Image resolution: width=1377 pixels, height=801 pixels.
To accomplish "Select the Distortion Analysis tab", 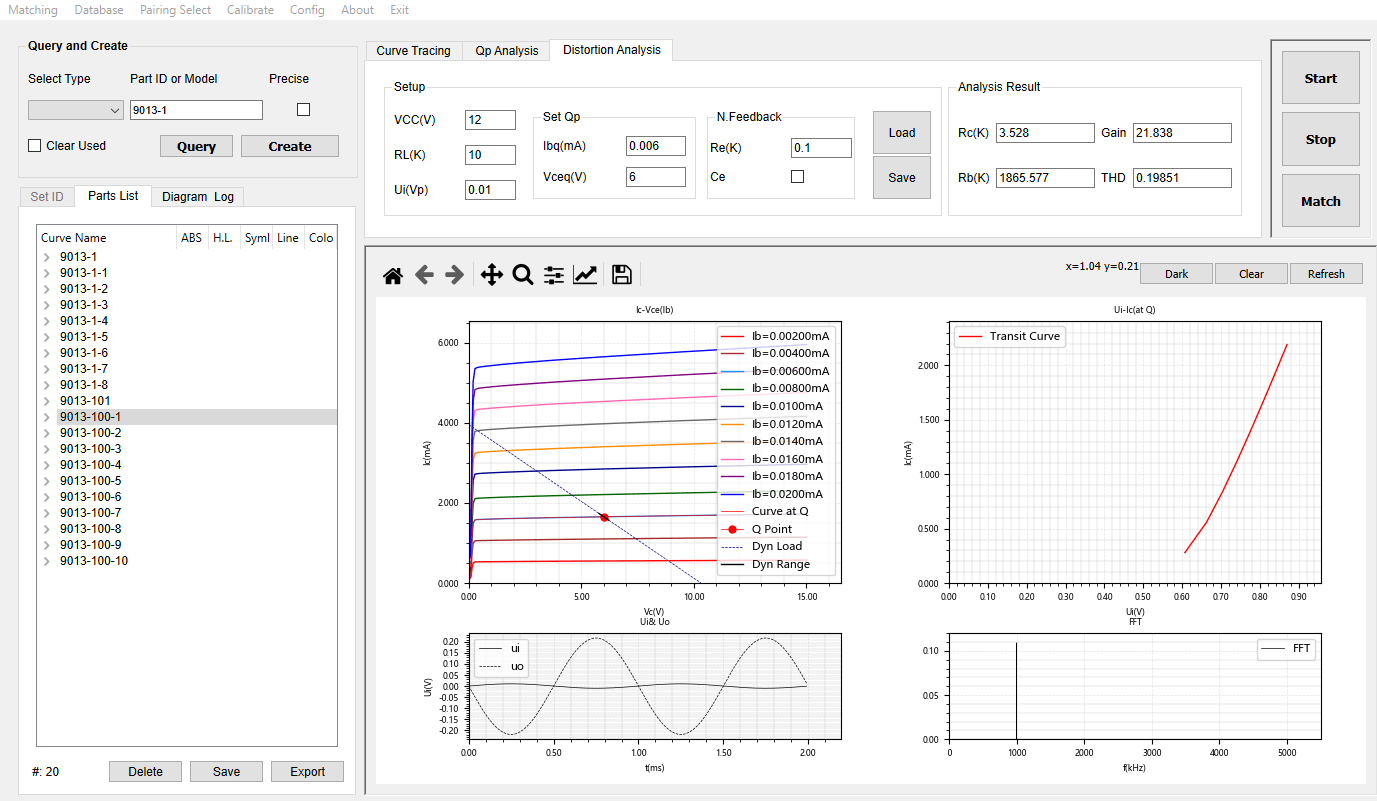I will tap(611, 50).
